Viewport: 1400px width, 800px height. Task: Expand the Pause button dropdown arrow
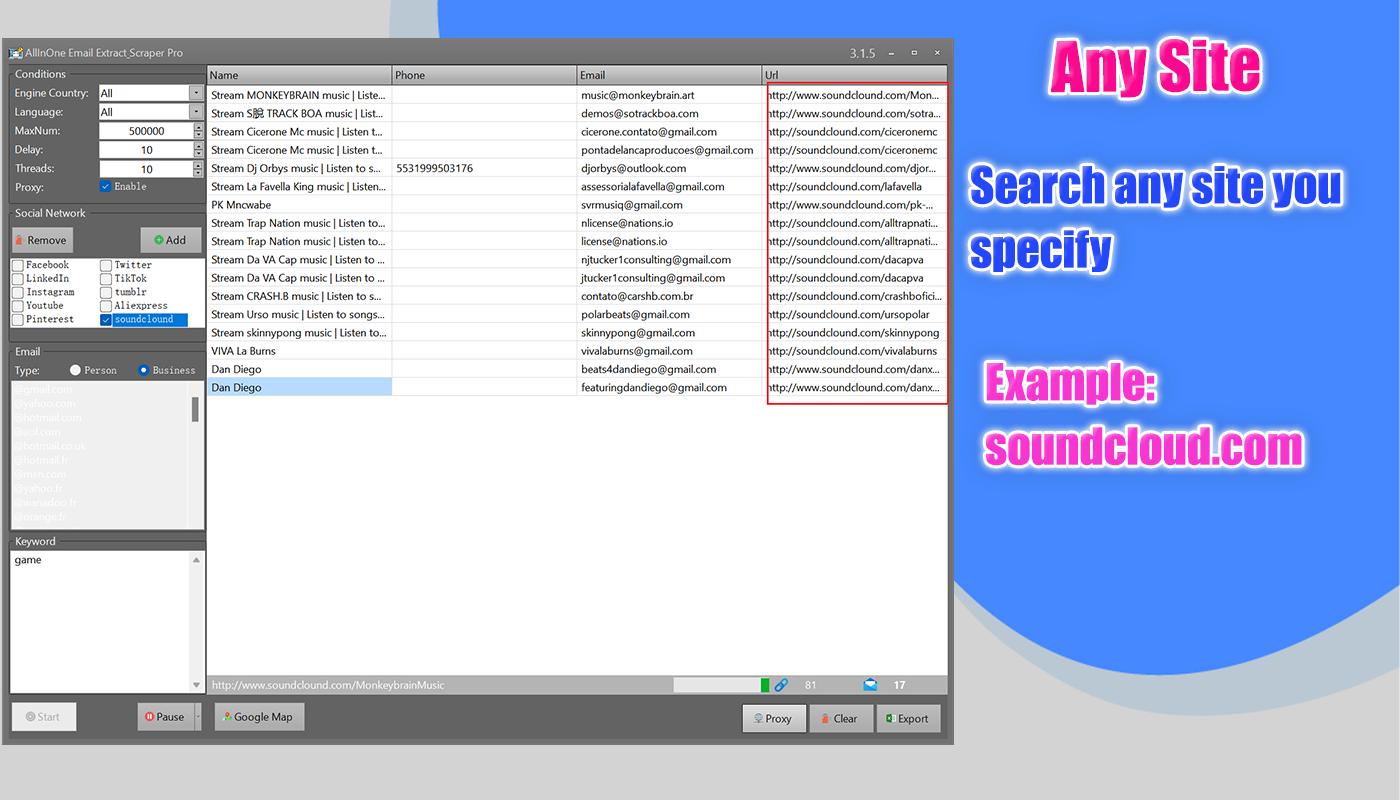point(197,717)
